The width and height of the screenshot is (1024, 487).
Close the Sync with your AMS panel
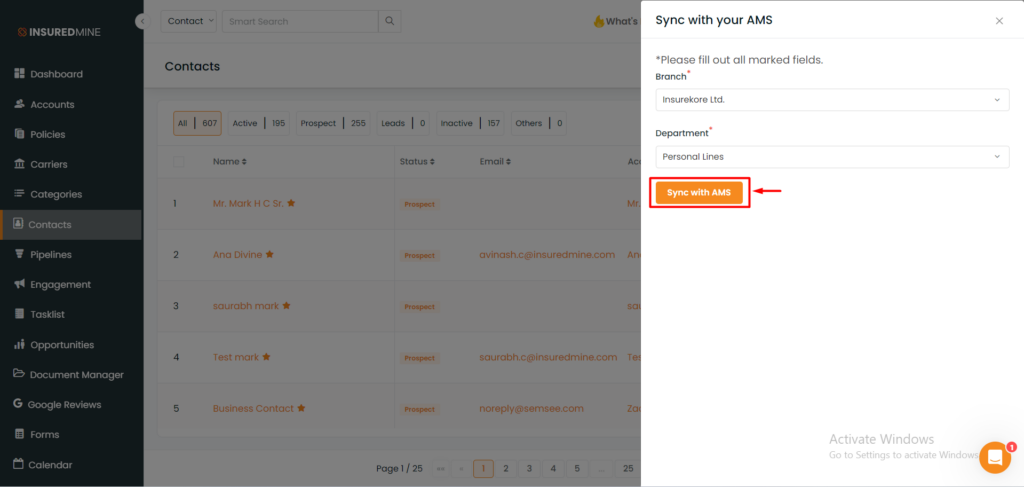(x=999, y=21)
